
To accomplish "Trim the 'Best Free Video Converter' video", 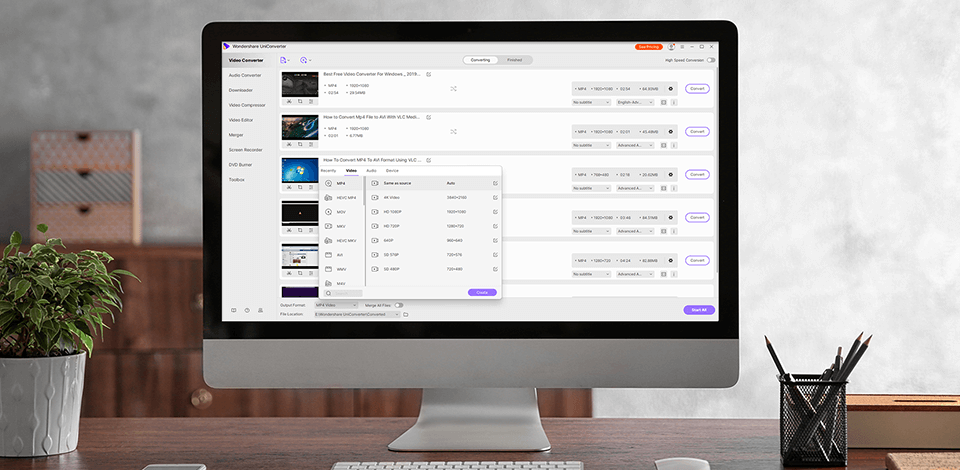I will [x=289, y=102].
